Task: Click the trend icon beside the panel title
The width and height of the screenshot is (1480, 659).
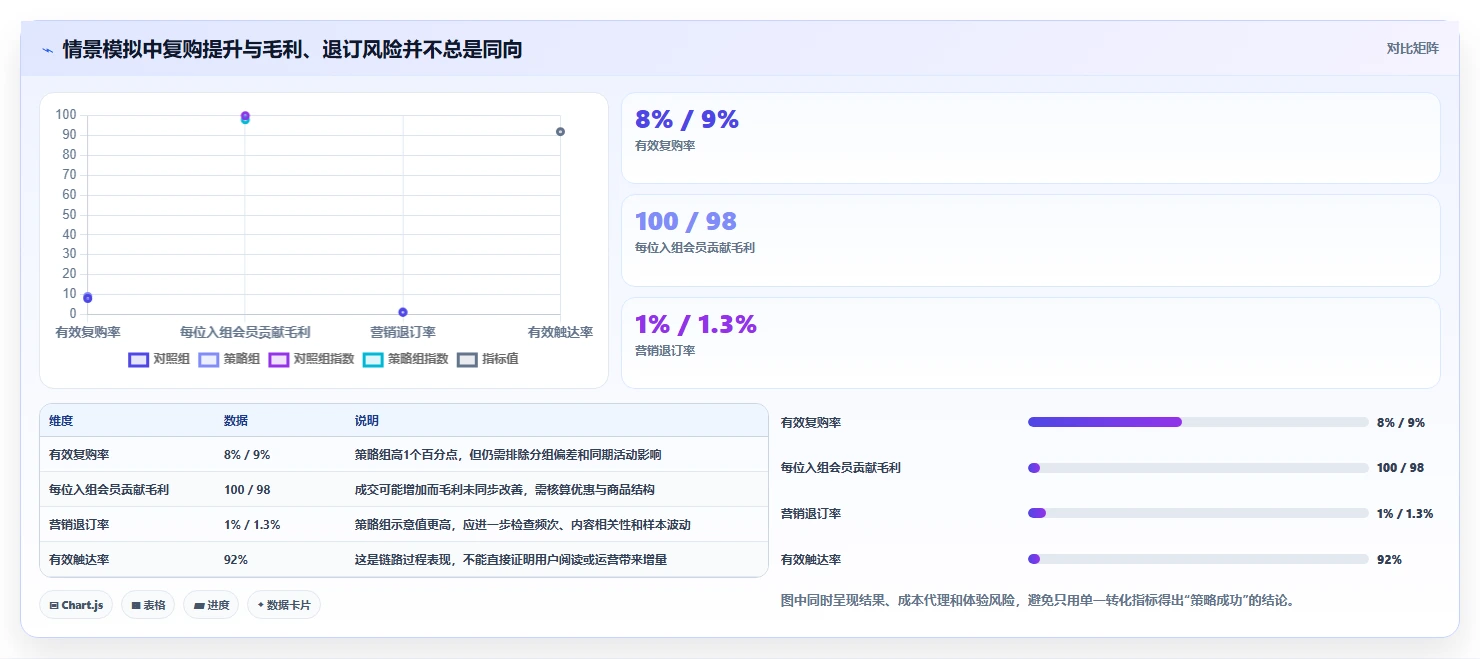Action: click(x=47, y=49)
